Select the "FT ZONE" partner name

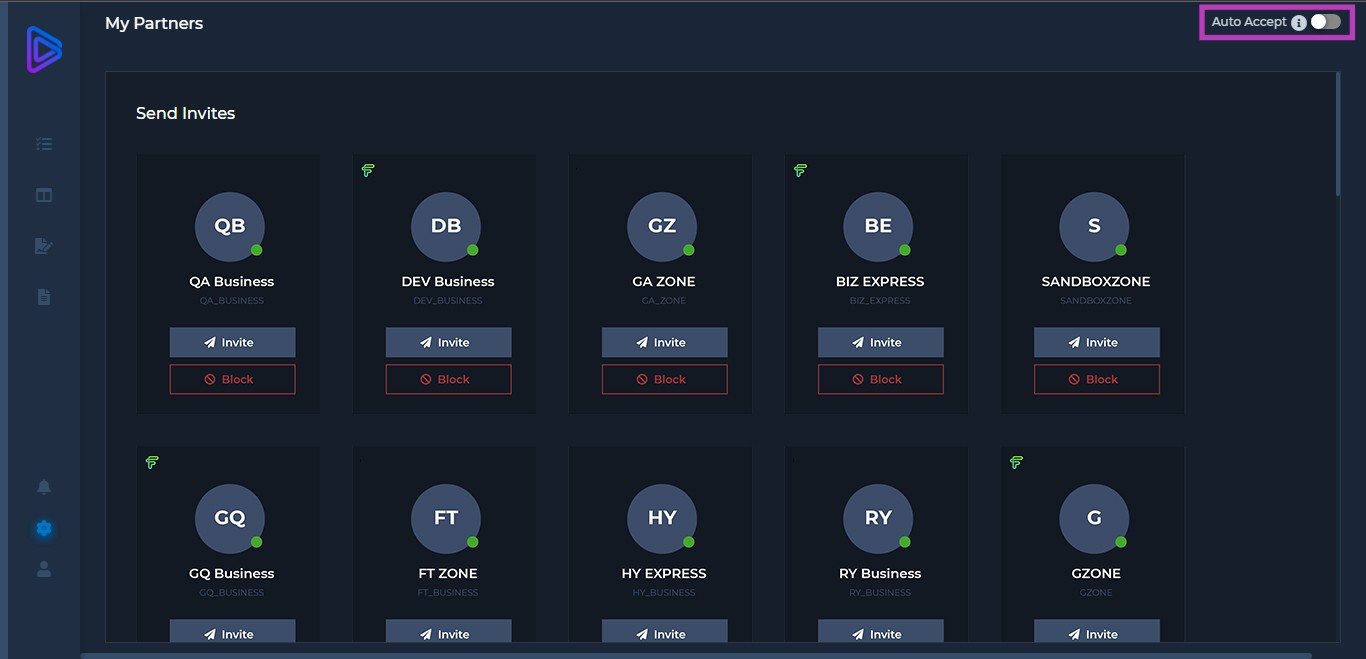(x=448, y=574)
